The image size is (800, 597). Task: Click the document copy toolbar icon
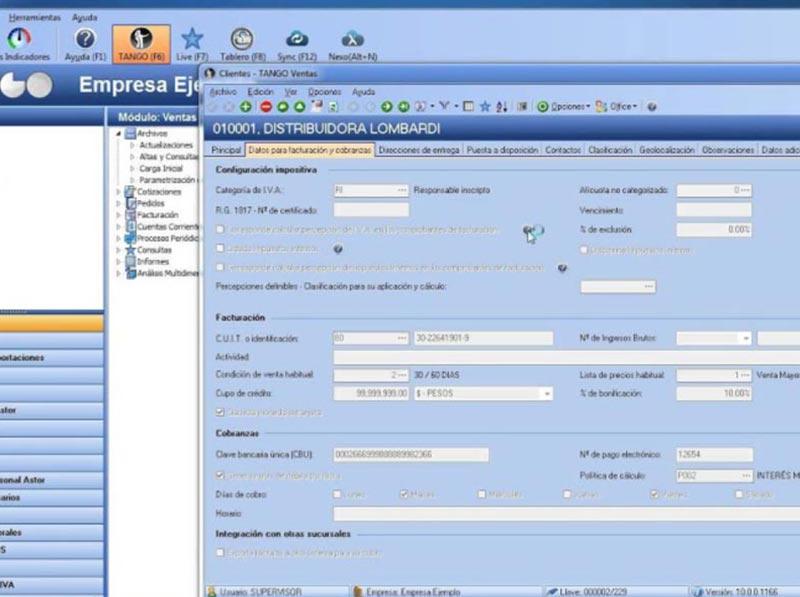click(x=317, y=106)
